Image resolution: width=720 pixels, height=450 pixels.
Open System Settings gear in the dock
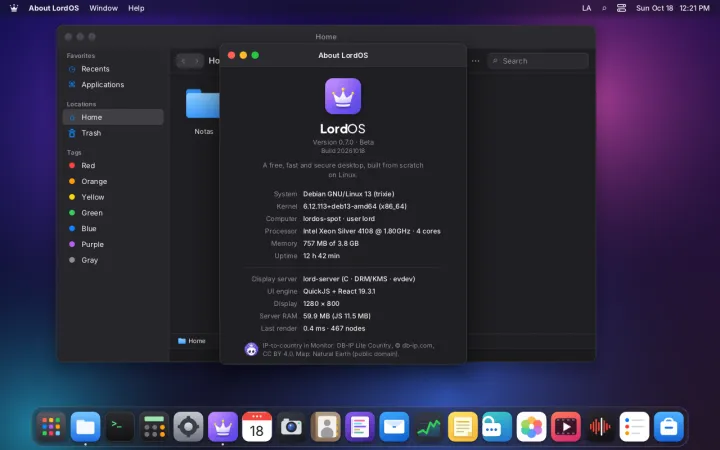188,427
